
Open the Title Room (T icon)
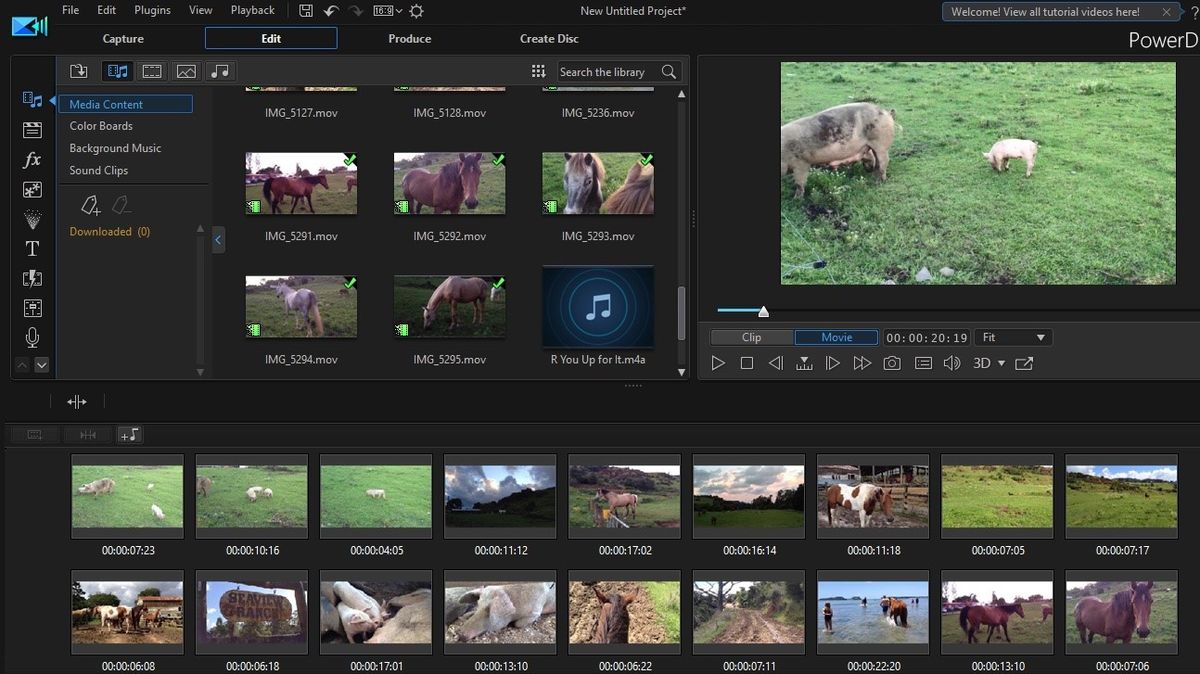pyautogui.click(x=32, y=249)
